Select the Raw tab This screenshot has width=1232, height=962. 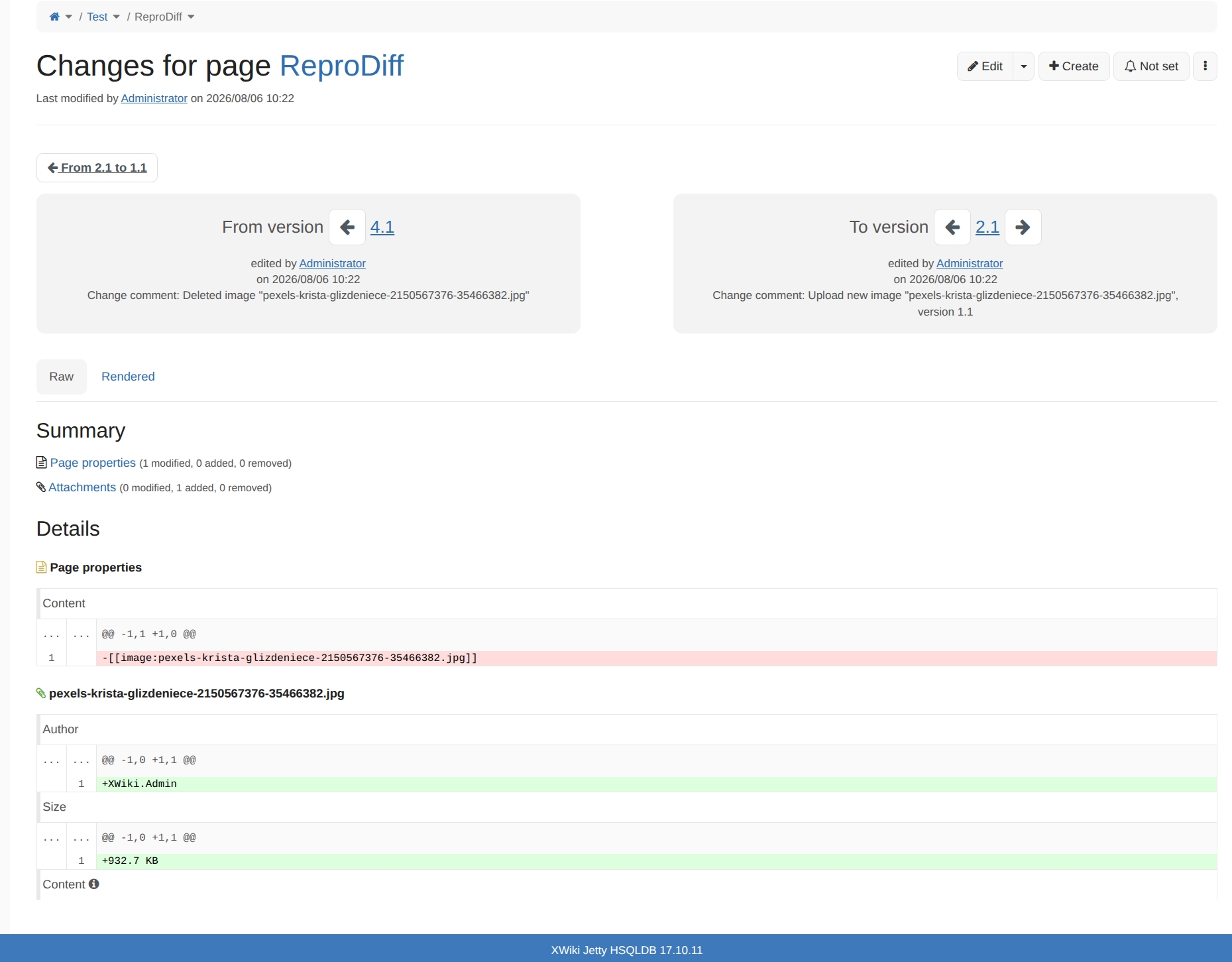(x=61, y=377)
